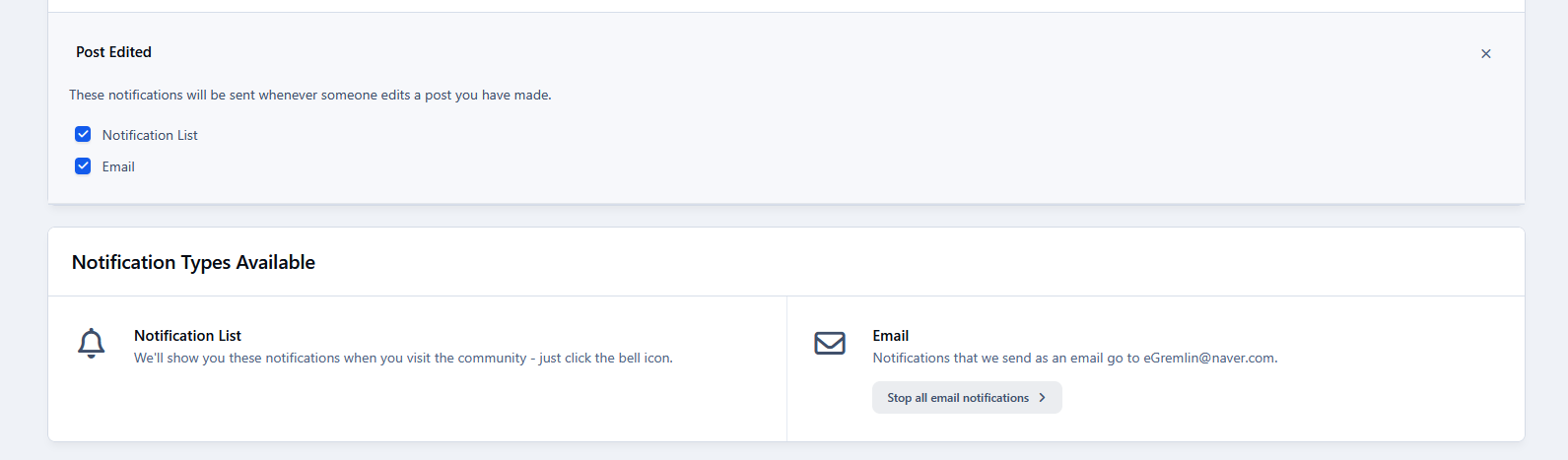Uncheck the Notification List checkbox
The height and width of the screenshot is (460, 1568).
[x=83, y=135]
